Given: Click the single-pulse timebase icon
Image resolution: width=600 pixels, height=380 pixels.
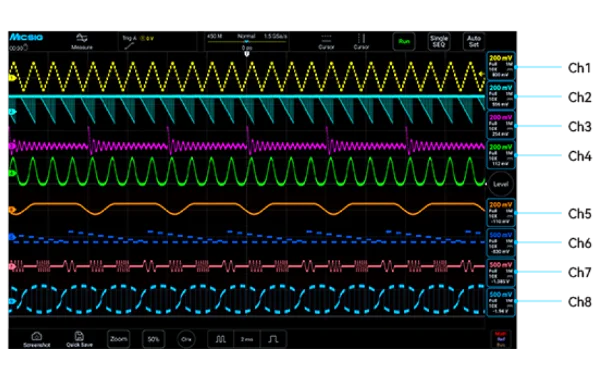Looking at the screenshot, I should pyautogui.click(x=273, y=339).
